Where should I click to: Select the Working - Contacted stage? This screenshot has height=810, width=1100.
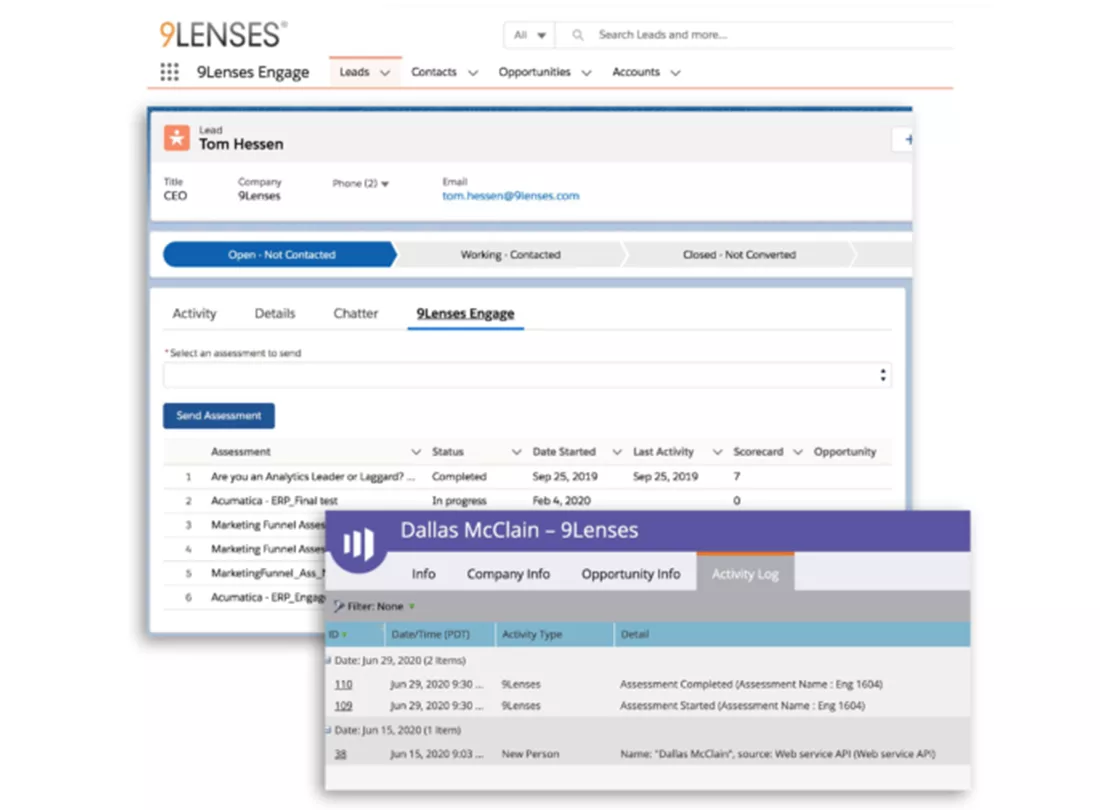[x=511, y=255]
